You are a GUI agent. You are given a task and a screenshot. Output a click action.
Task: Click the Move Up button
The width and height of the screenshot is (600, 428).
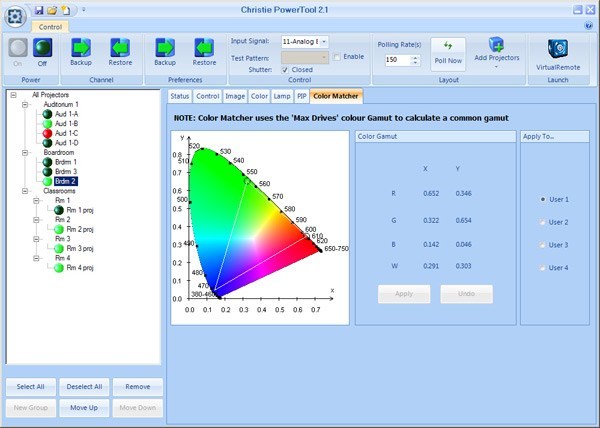(84, 408)
